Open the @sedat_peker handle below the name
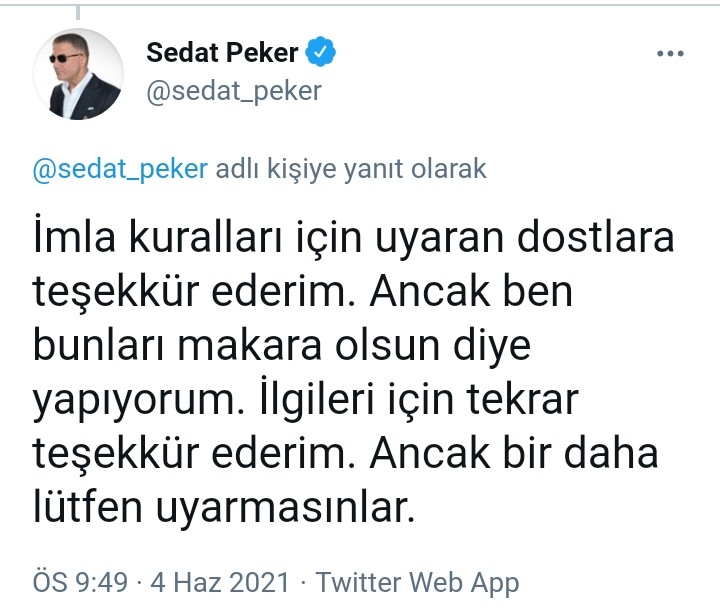Screen dimensions: 720x616 click(234, 91)
